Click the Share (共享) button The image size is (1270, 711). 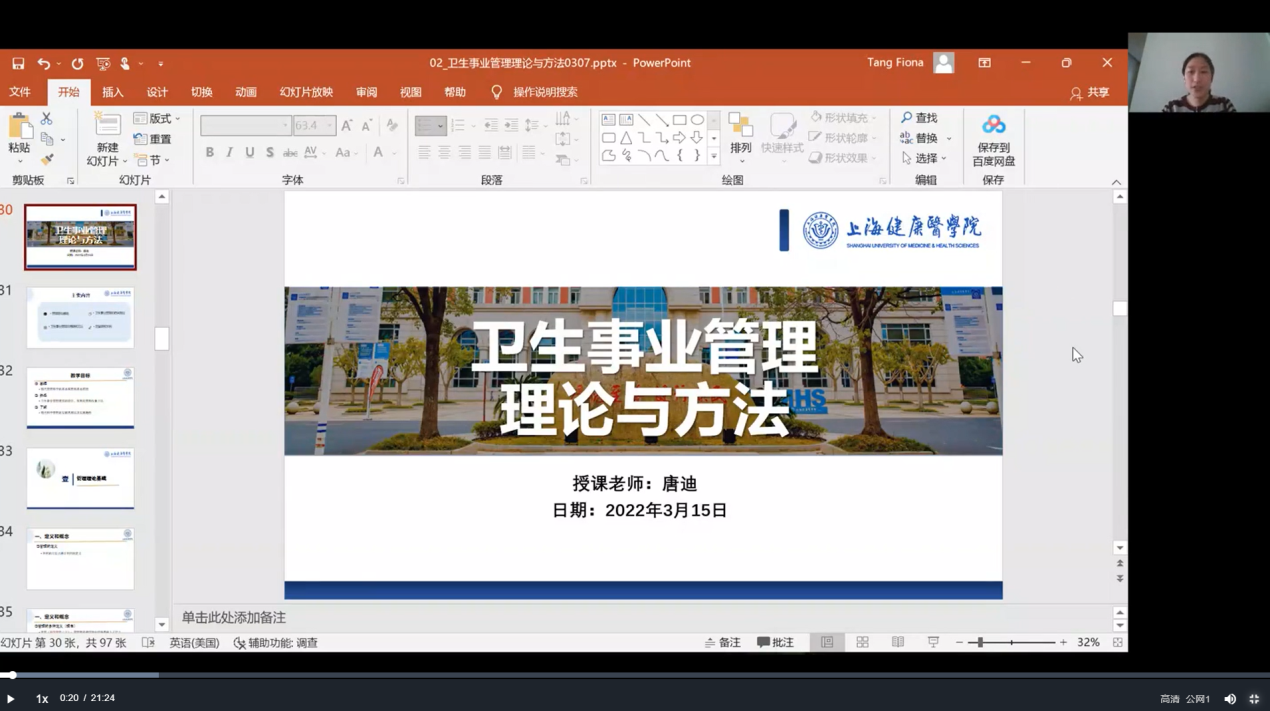1089,92
